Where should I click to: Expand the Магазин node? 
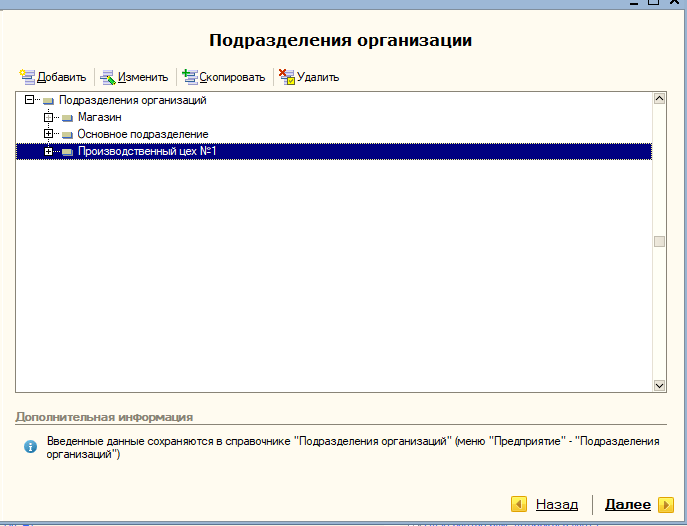point(49,117)
